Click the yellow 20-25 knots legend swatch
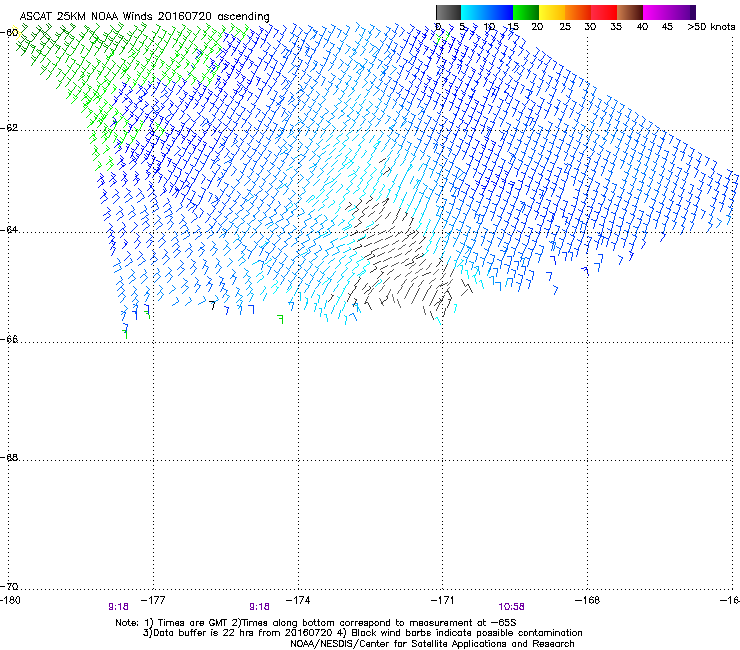Screen dimensions: 740x650 point(552,12)
